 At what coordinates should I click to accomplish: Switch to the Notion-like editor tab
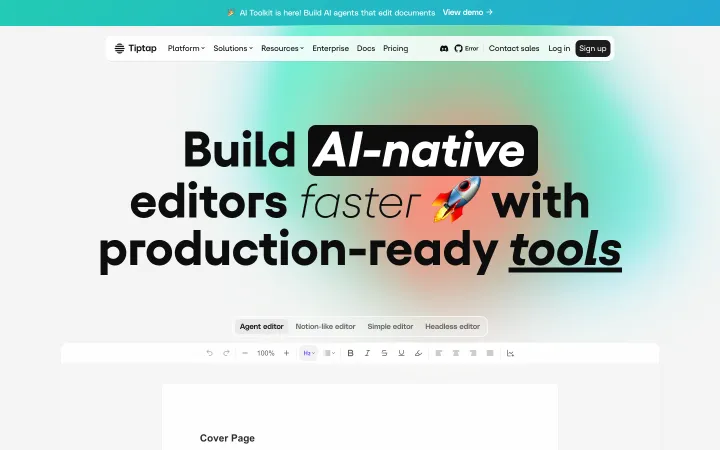[326, 326]
